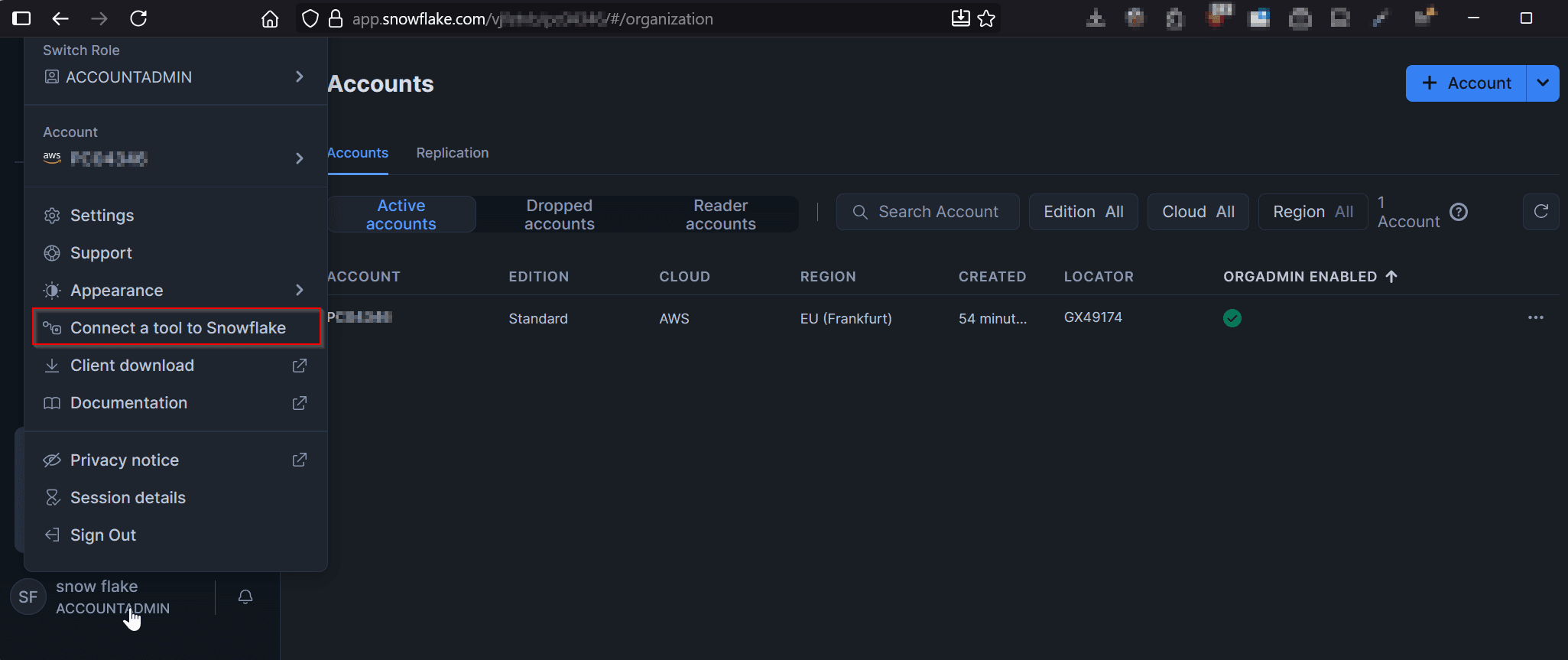Switch to Dropped accounts view
1568x660 pixels.
[559, 214]
